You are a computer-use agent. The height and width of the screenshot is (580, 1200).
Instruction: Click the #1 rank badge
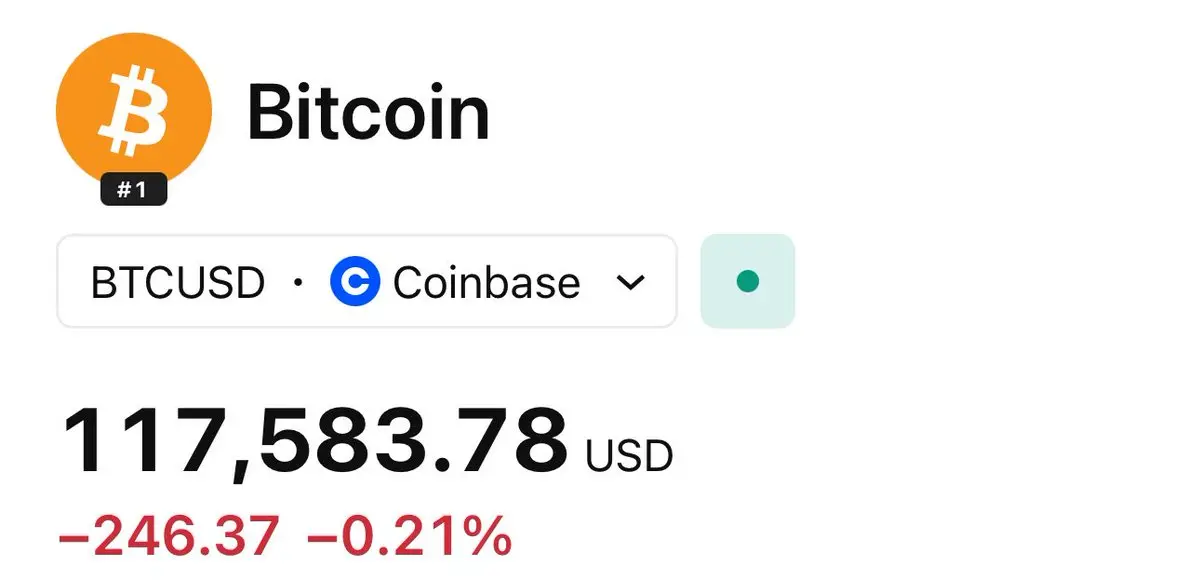click(x=134, y=189)
